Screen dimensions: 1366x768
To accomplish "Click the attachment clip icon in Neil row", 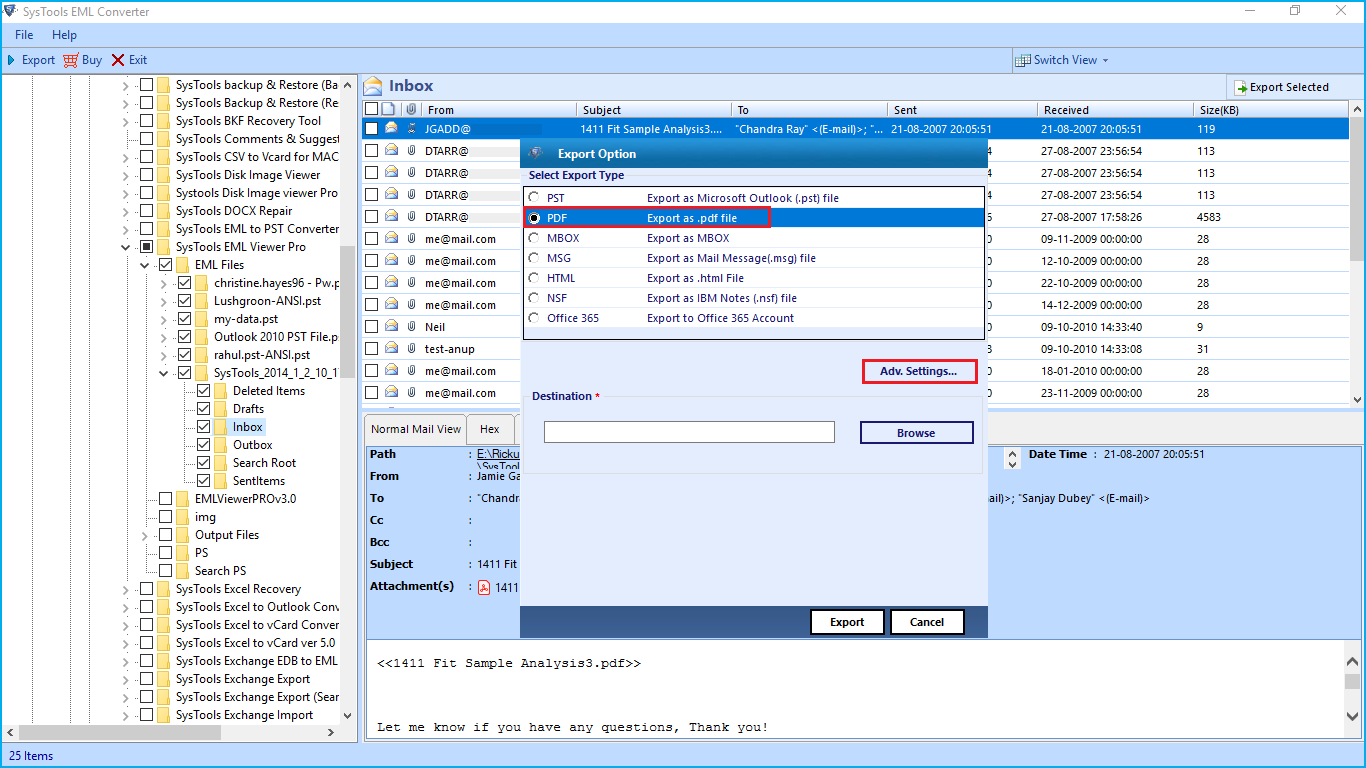I will [411, 327].
